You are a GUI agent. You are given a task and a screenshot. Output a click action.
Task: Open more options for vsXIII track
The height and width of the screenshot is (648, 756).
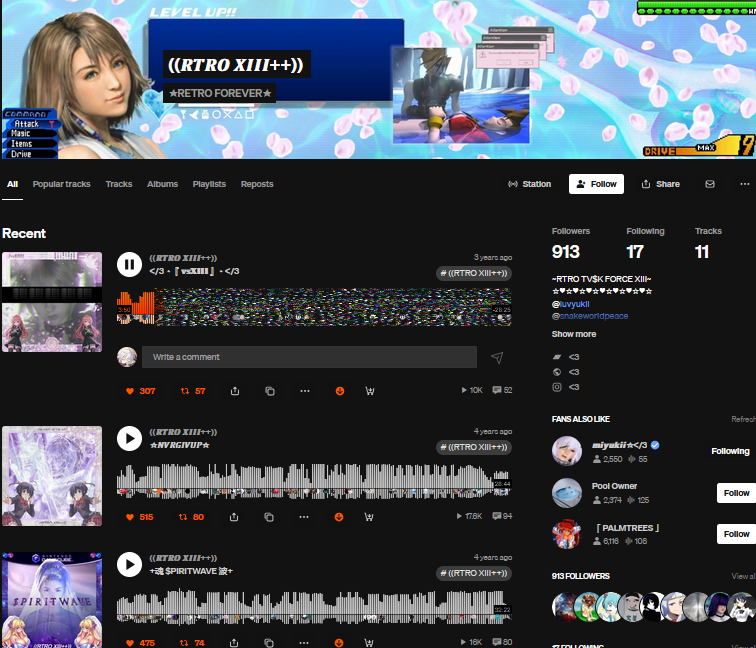(x=305, y=391)
